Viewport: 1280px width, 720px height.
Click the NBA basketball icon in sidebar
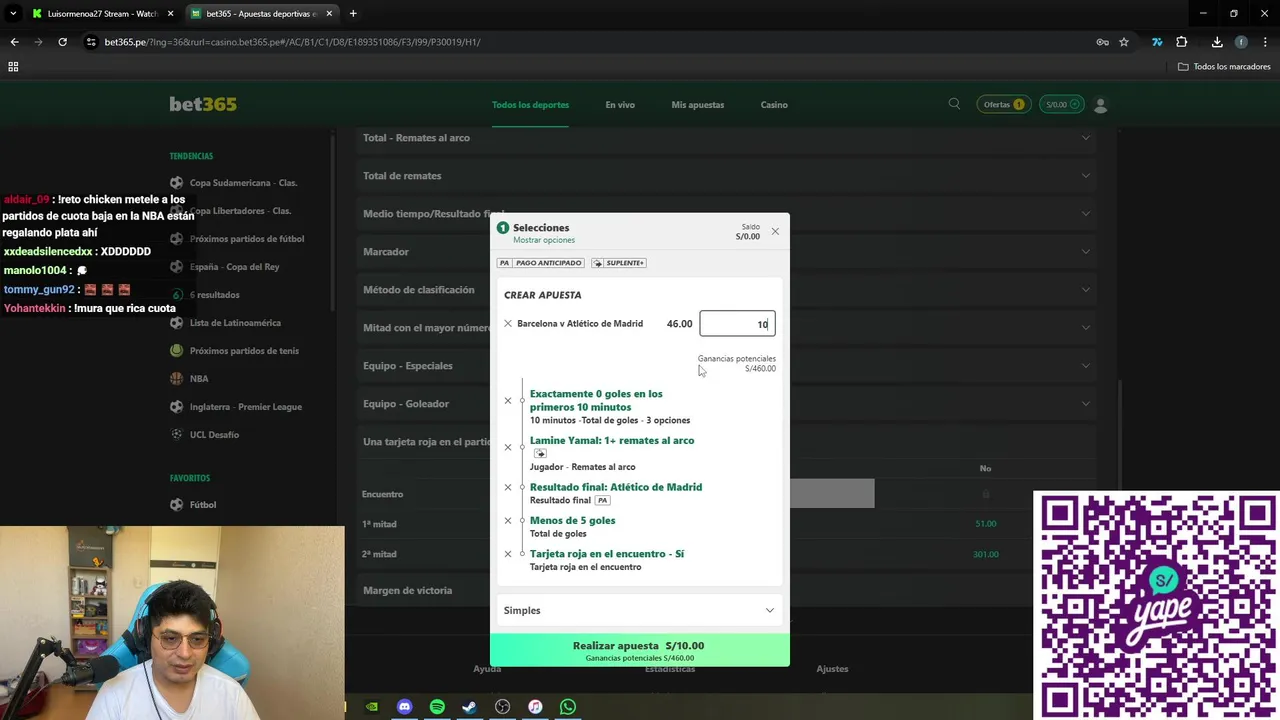pos(176,379)
